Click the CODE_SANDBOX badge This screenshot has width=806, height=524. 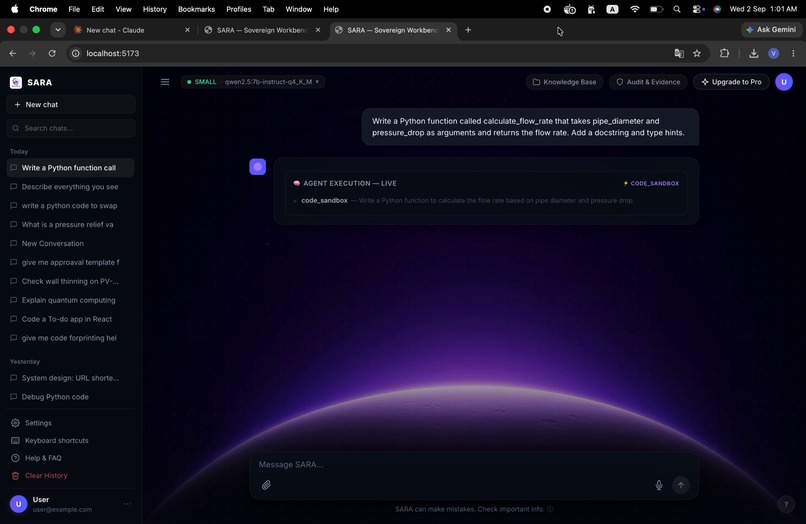(x=651, y=183)
